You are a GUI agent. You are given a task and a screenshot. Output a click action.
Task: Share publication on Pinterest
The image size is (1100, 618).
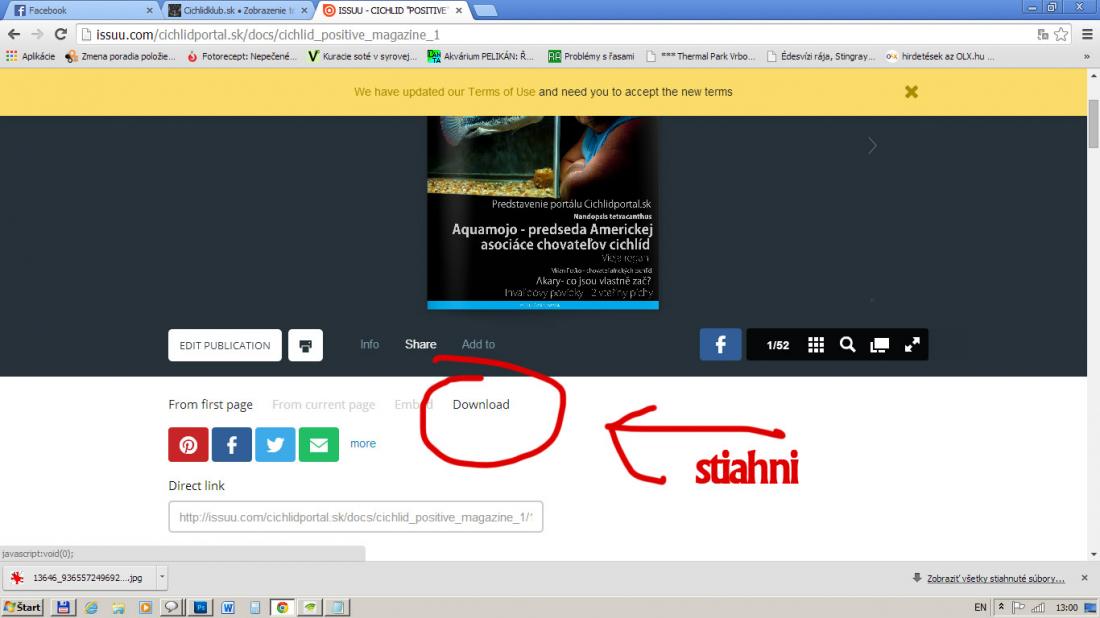click(x=188, y=444)
